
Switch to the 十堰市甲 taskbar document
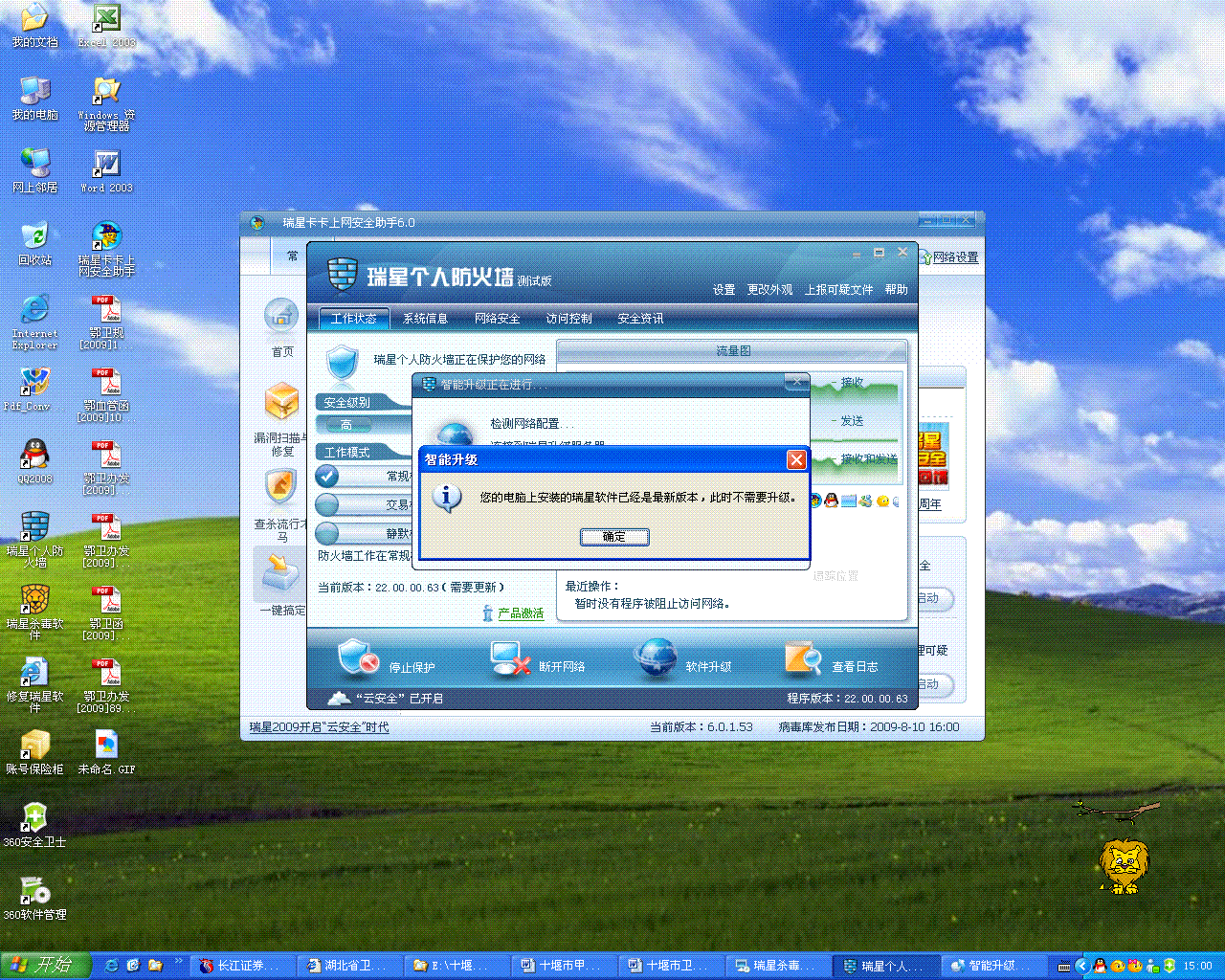564,966
